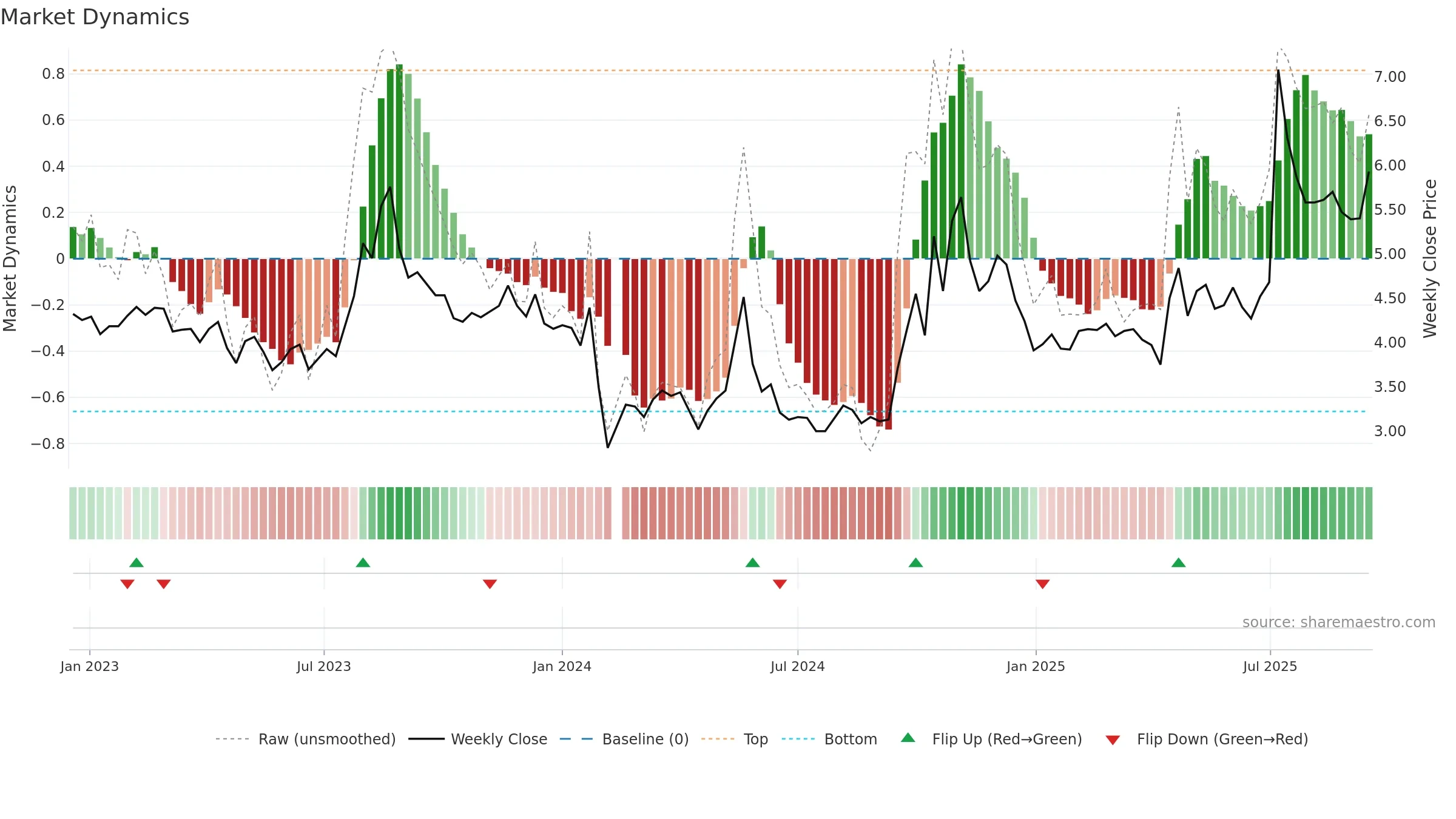The image size is (1456, 819).
Task: Toggle the Weekly Close legend entry
Action: click(x=478, y=739)
